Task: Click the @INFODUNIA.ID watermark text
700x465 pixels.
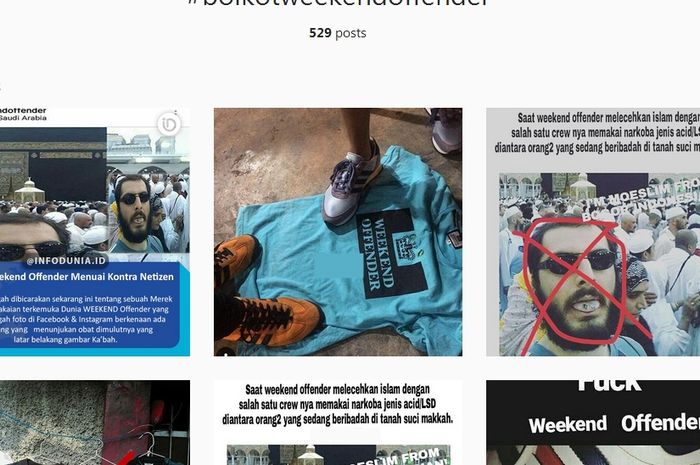Action: [x=66, y=261]
